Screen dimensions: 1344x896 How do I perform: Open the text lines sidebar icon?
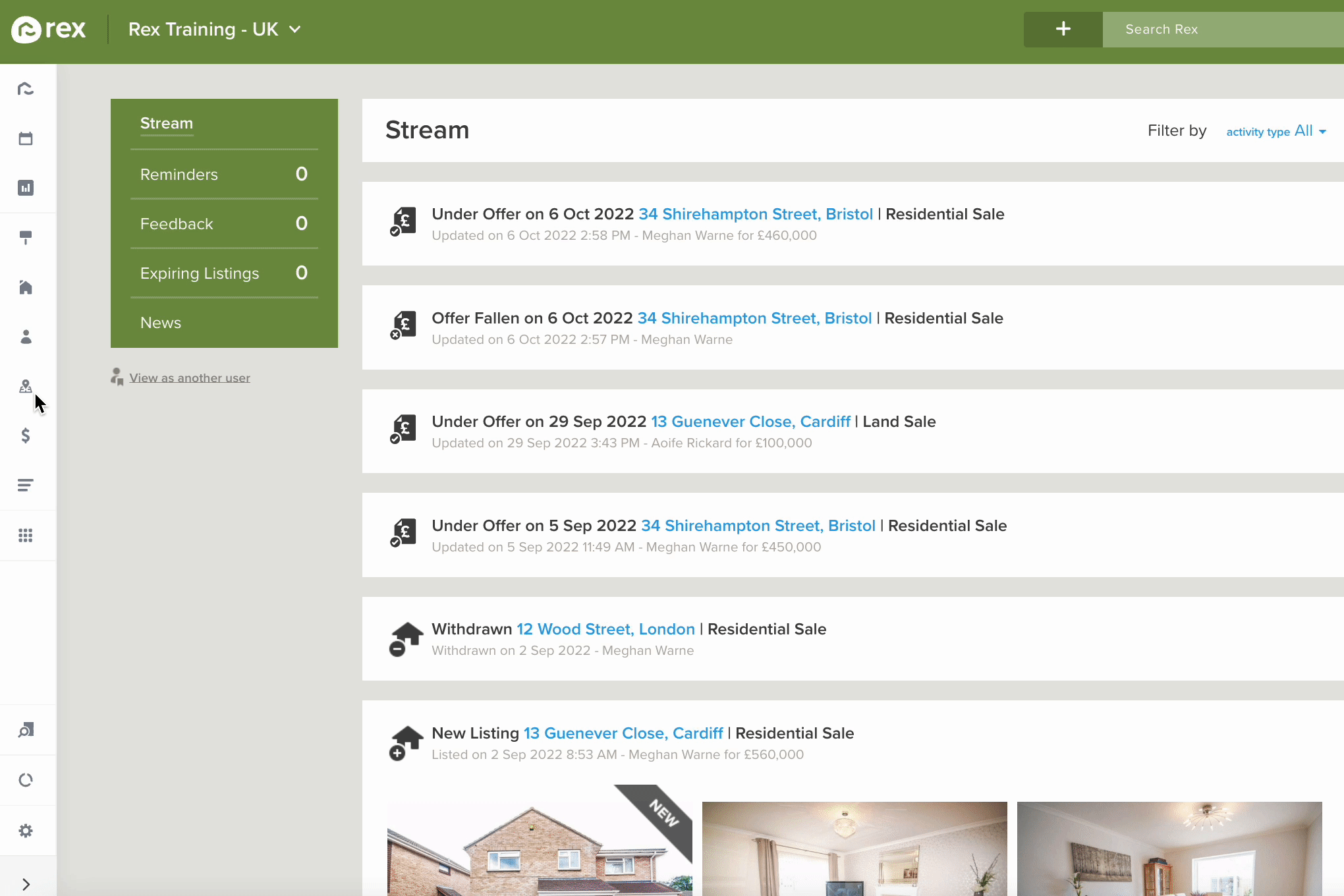point(26,486)
